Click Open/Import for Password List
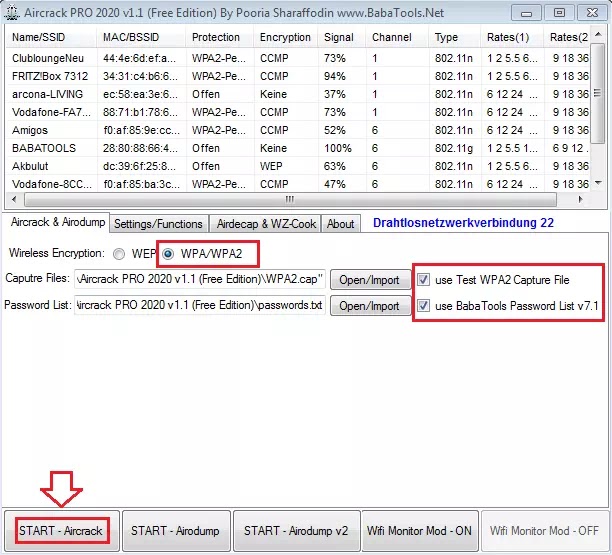 click(x=369, y=306)
